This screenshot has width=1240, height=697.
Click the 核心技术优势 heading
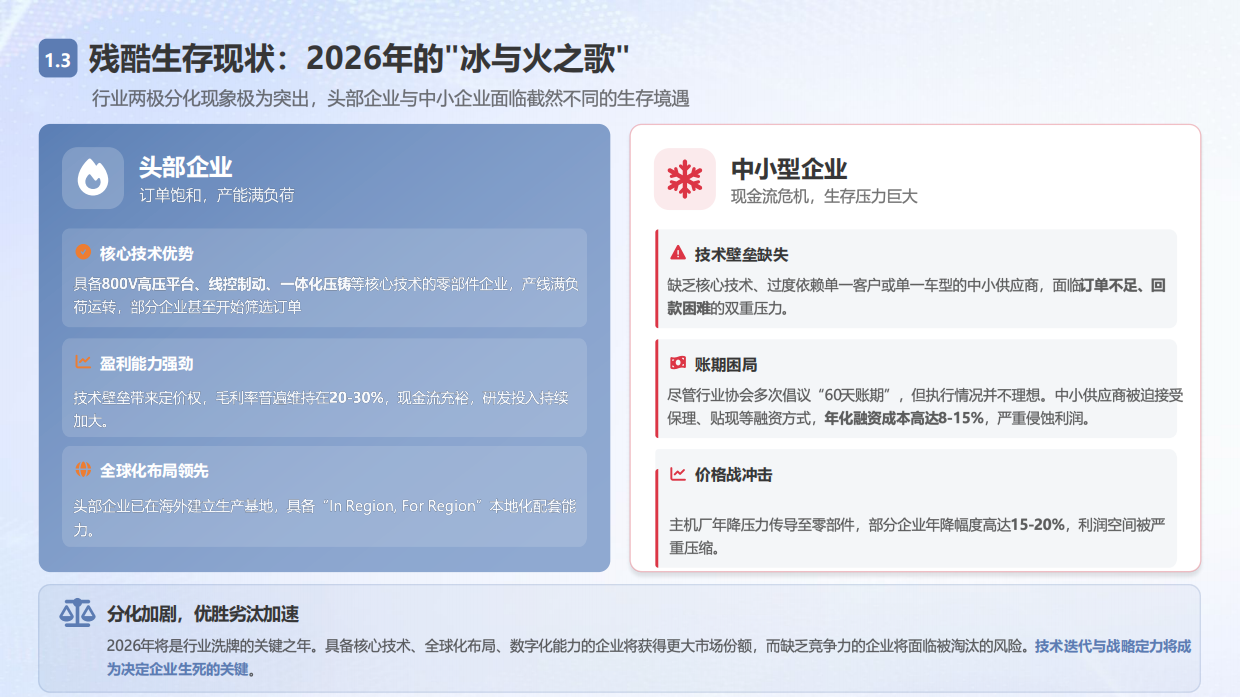(x=147, y=254)
